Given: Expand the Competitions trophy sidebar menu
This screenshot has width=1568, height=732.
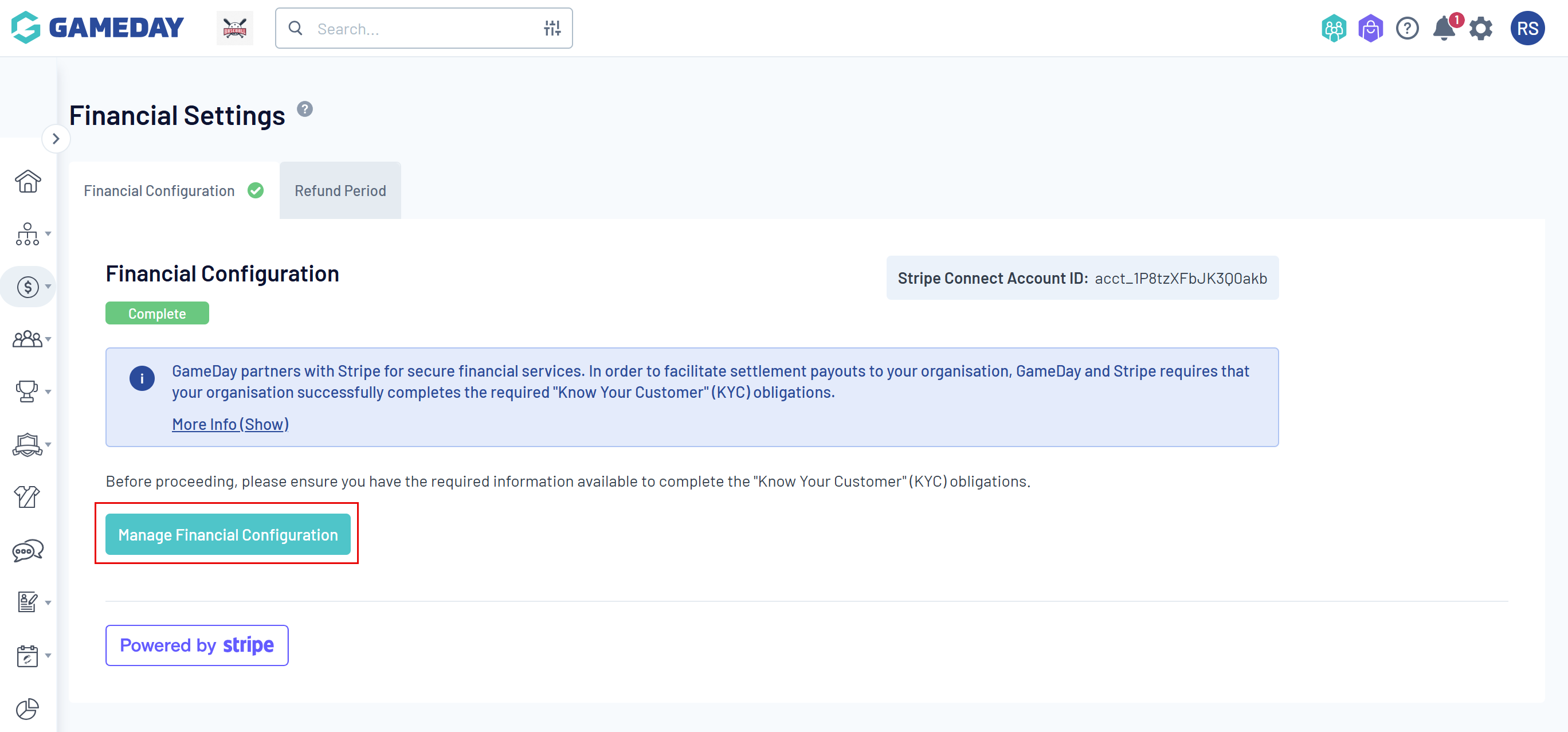Looking at the screenshot, I should (29, 391).
